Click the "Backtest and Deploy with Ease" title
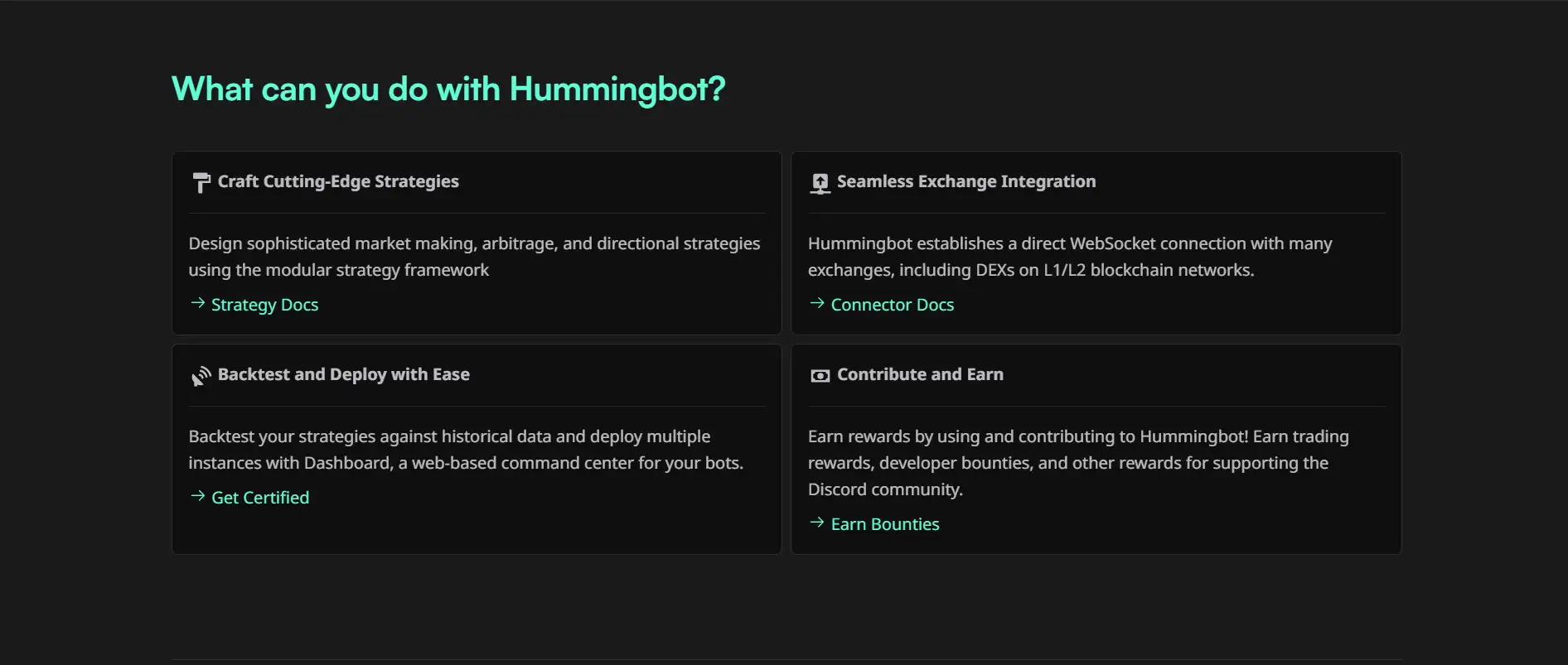 coord(343,374)
